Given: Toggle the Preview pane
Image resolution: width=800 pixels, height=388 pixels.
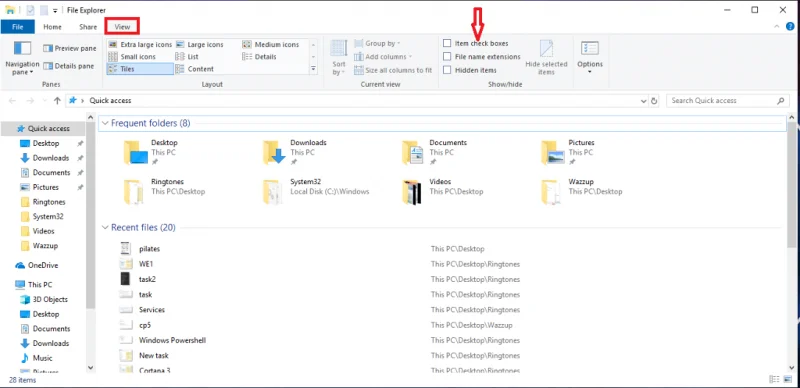Looking at the screenshot, I should 69,48.
